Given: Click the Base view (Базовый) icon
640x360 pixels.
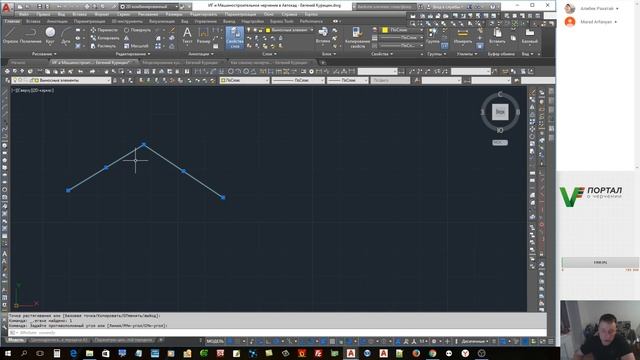Looking at the screenshot, I should [x=530, y=36].
